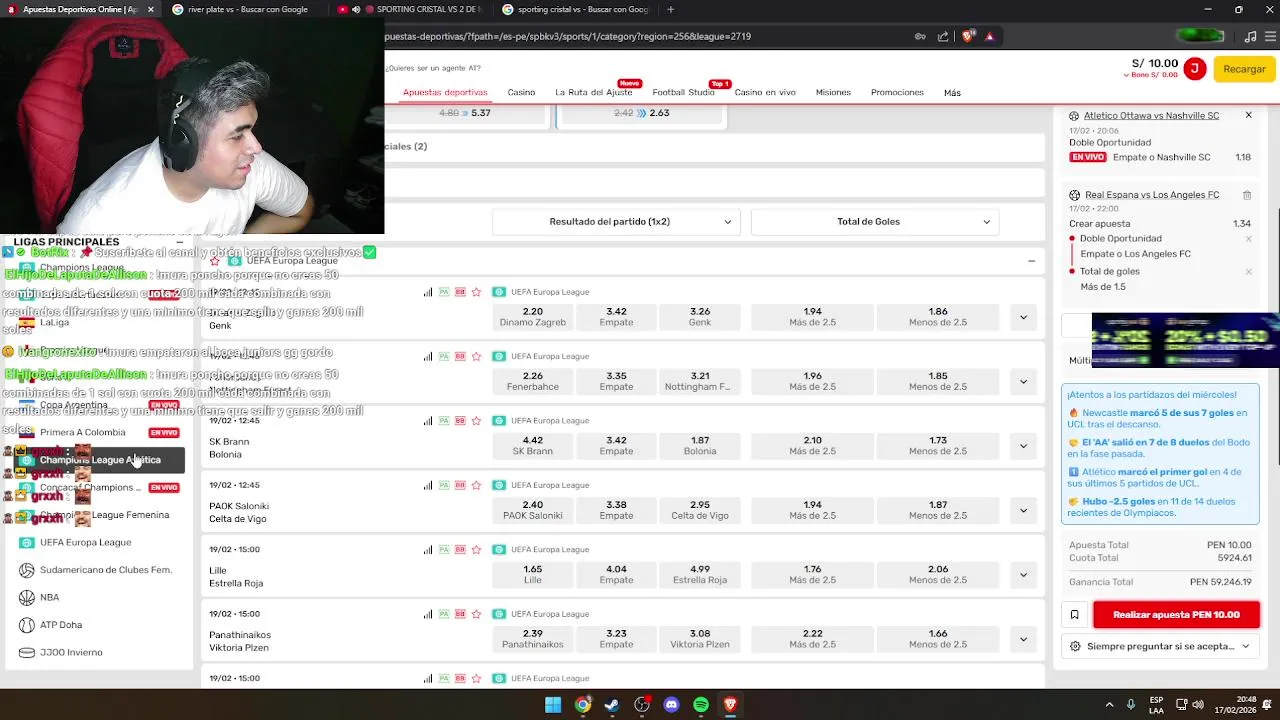Expand more markets for Panathinaikos match
Screen dimensions: 1280x720
tap(1023, 639)
